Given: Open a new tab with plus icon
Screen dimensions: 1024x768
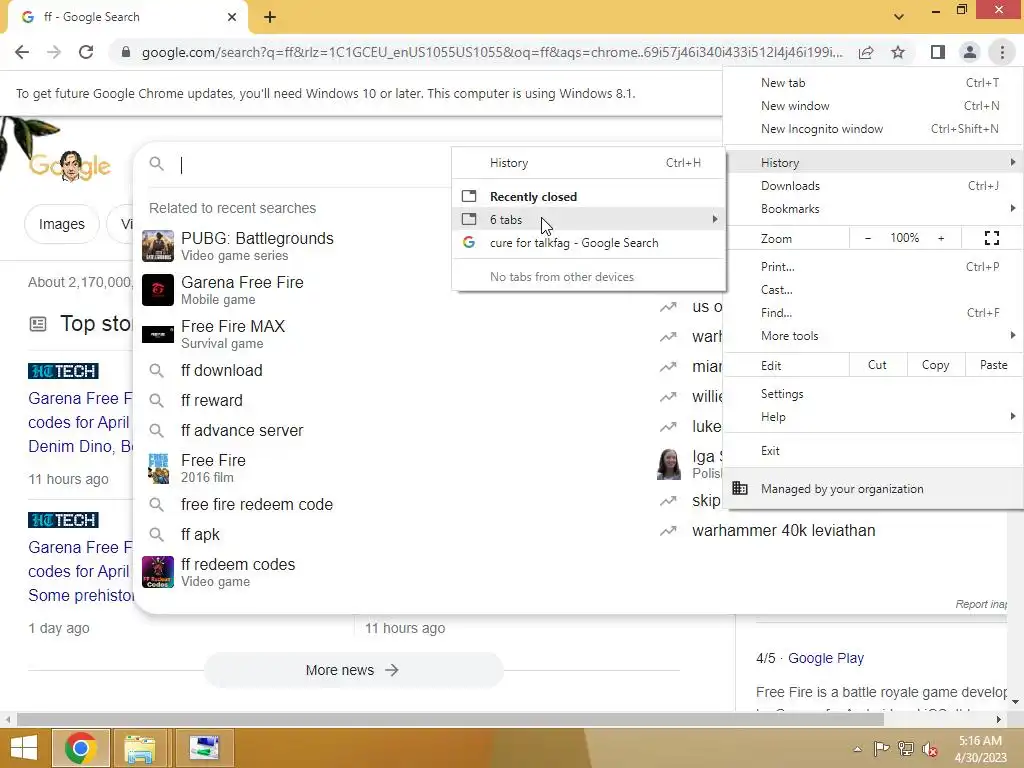Looking at the screenshot, I should 270,18.
